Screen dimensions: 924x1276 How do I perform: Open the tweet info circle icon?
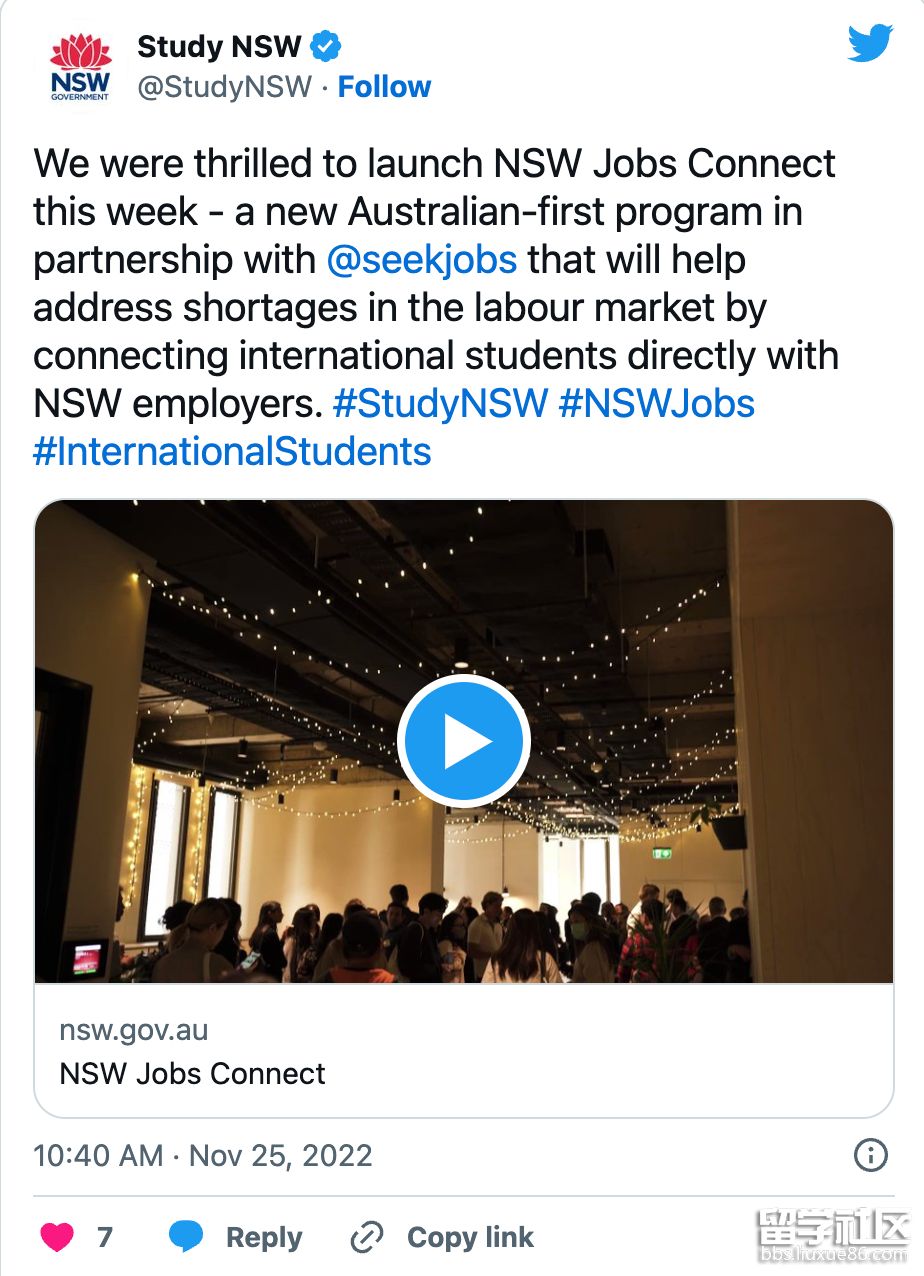pos(870,1156)
